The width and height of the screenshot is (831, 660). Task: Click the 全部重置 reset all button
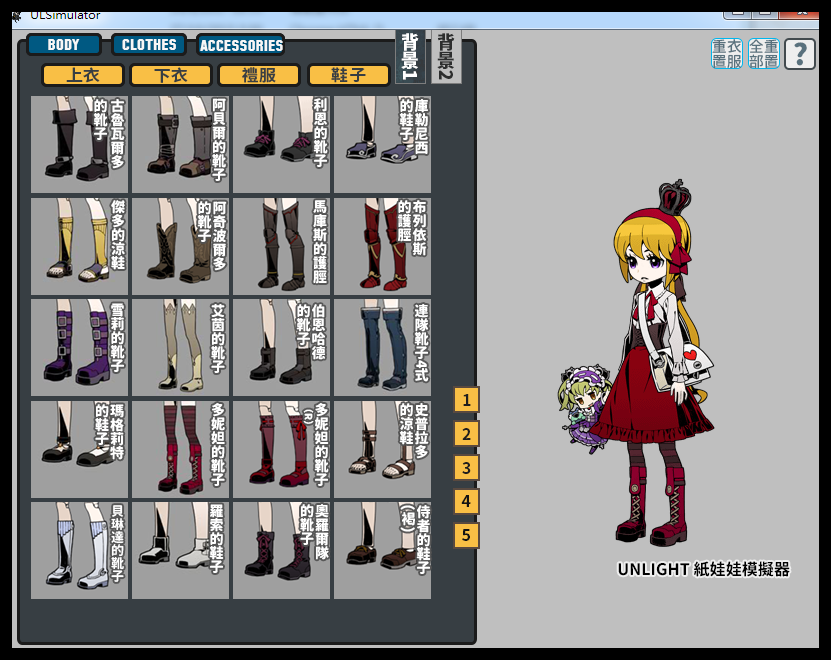[x=764, y=54]
